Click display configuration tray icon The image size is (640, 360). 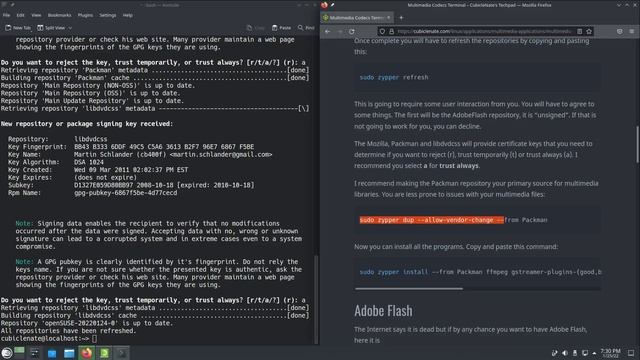(585, 353)
